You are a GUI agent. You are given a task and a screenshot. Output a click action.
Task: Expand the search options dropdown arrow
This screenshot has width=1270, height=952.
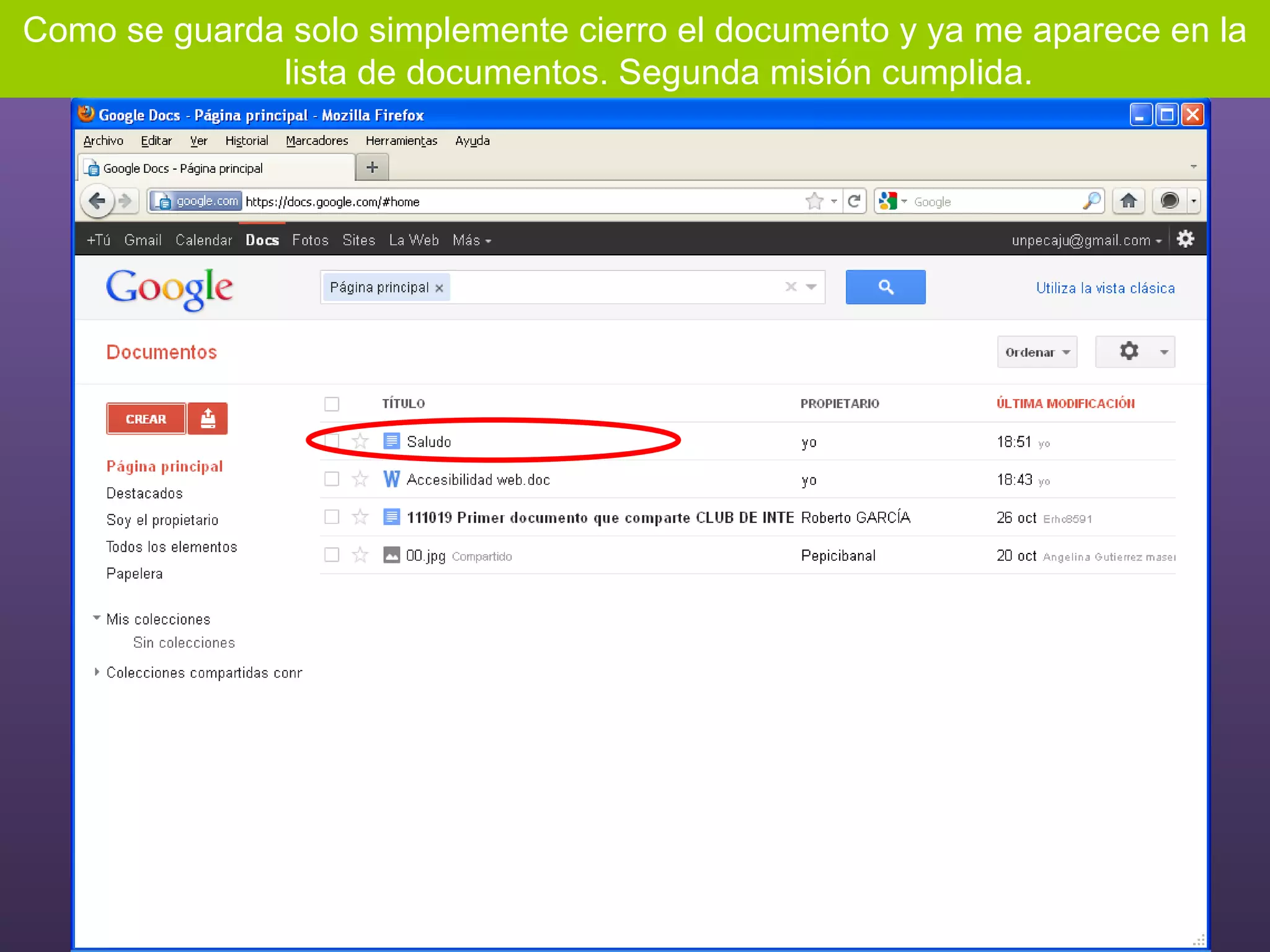point(811,286)
